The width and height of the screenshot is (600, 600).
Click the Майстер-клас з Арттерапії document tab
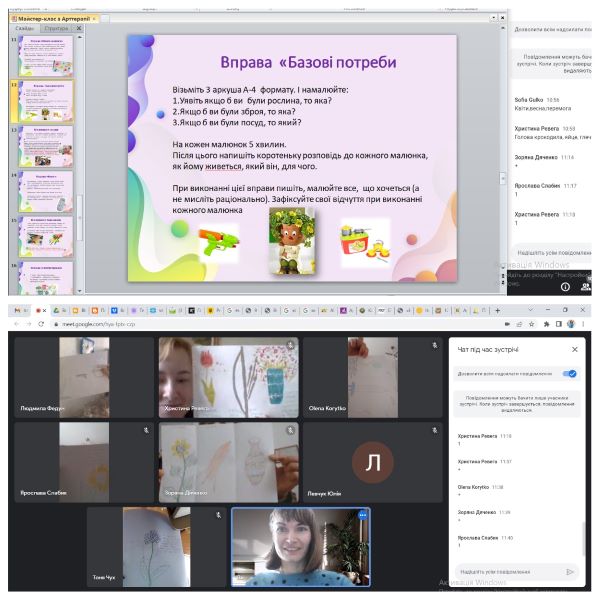[x=54, y=18]
